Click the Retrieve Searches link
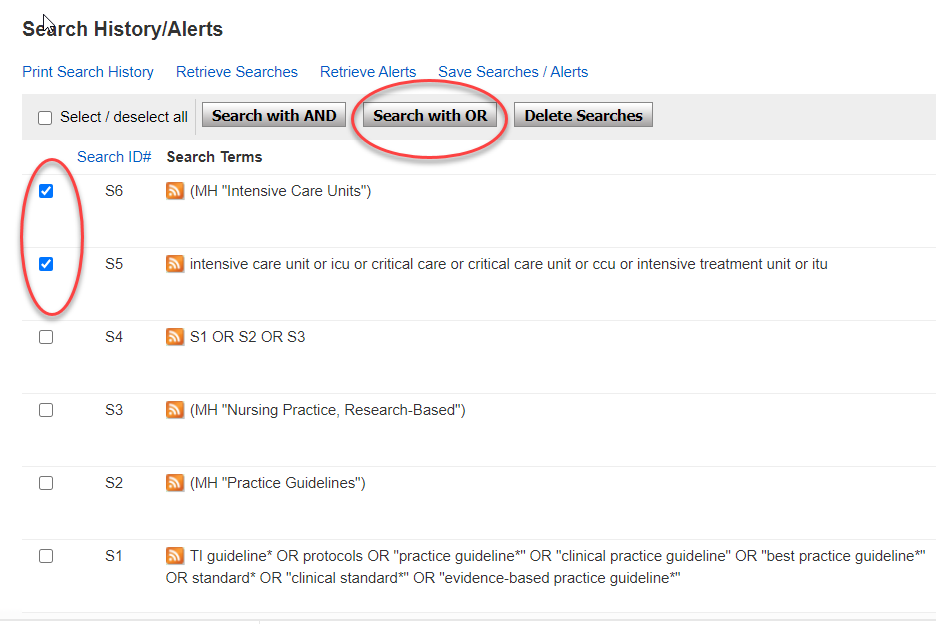The height and width of the screenshot is (624, 936). click(237, 72)
